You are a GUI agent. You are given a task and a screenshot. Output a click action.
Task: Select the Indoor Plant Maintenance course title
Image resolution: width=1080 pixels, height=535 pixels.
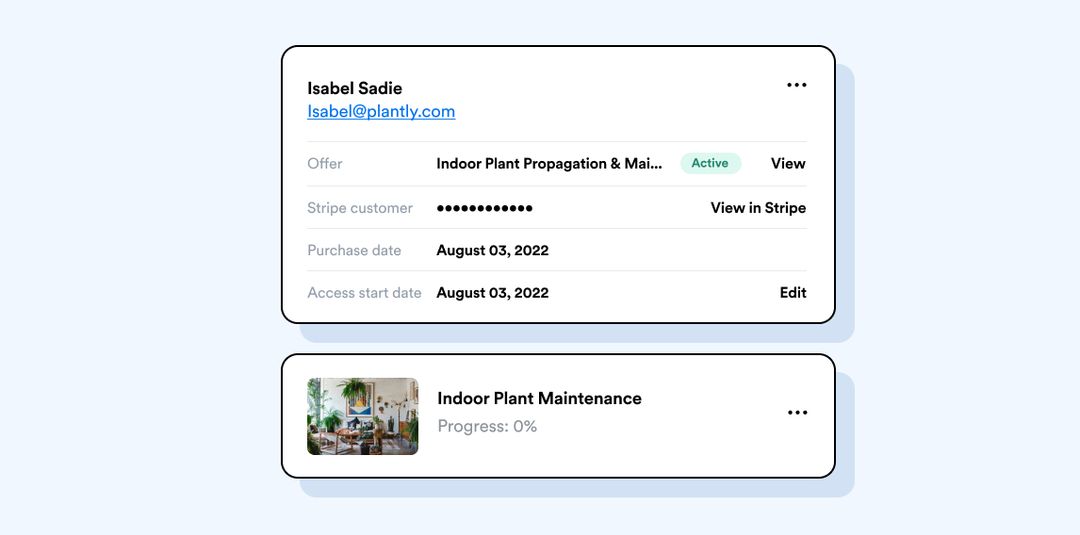click(x=539, y=398)
